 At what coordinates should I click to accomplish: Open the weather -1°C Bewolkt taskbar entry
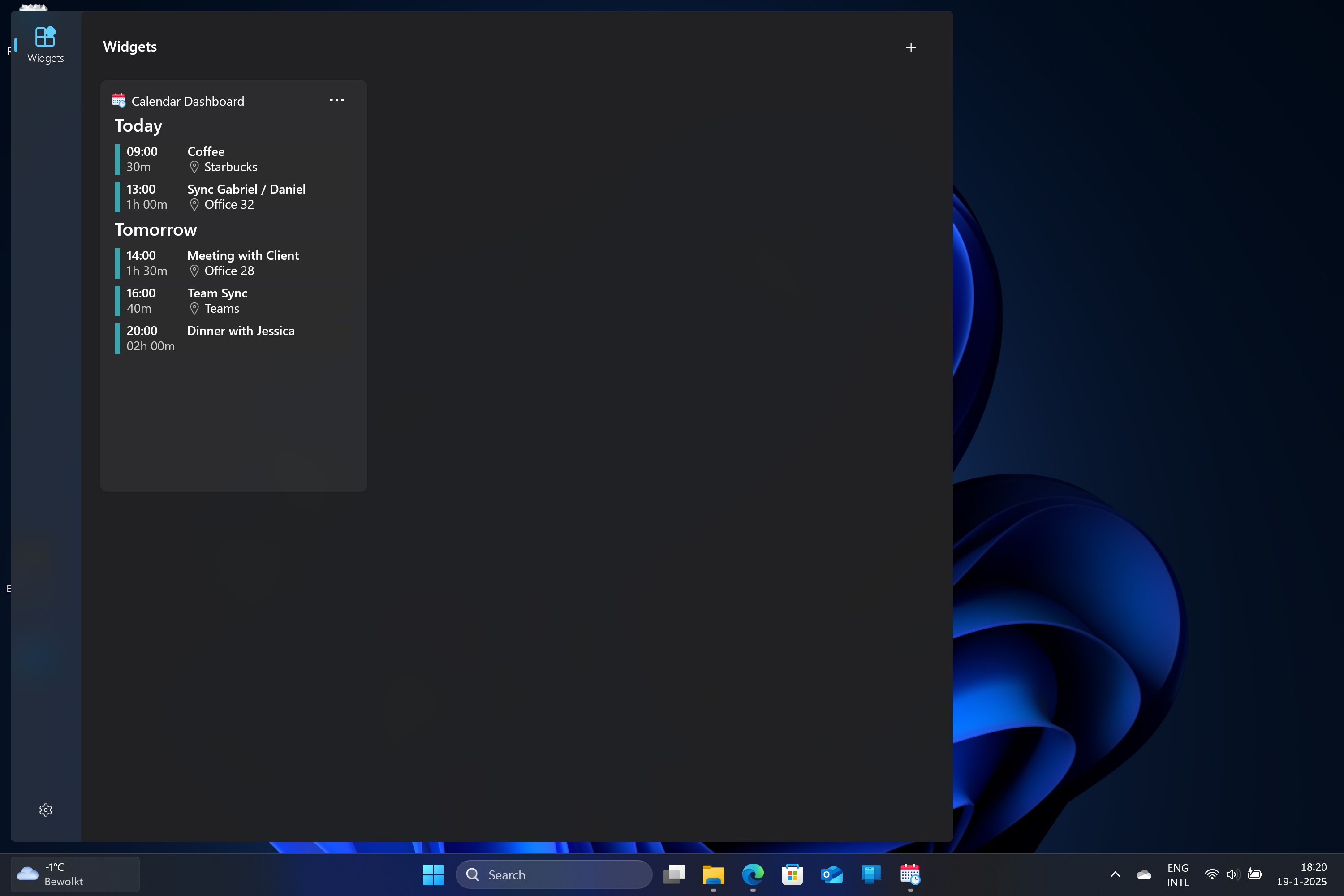(x=74, y=874)
